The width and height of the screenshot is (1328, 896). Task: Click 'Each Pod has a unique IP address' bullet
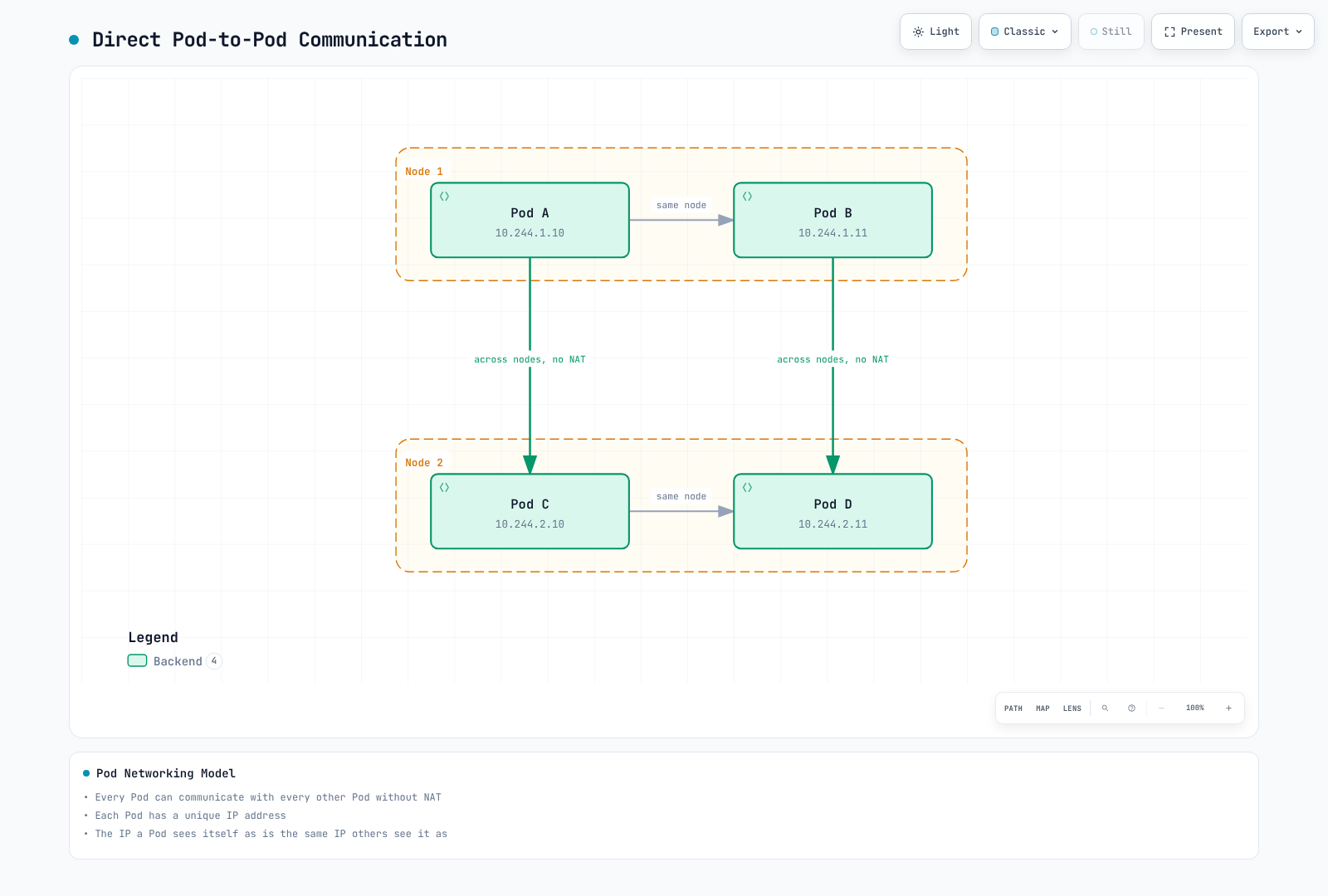point(190,816)
